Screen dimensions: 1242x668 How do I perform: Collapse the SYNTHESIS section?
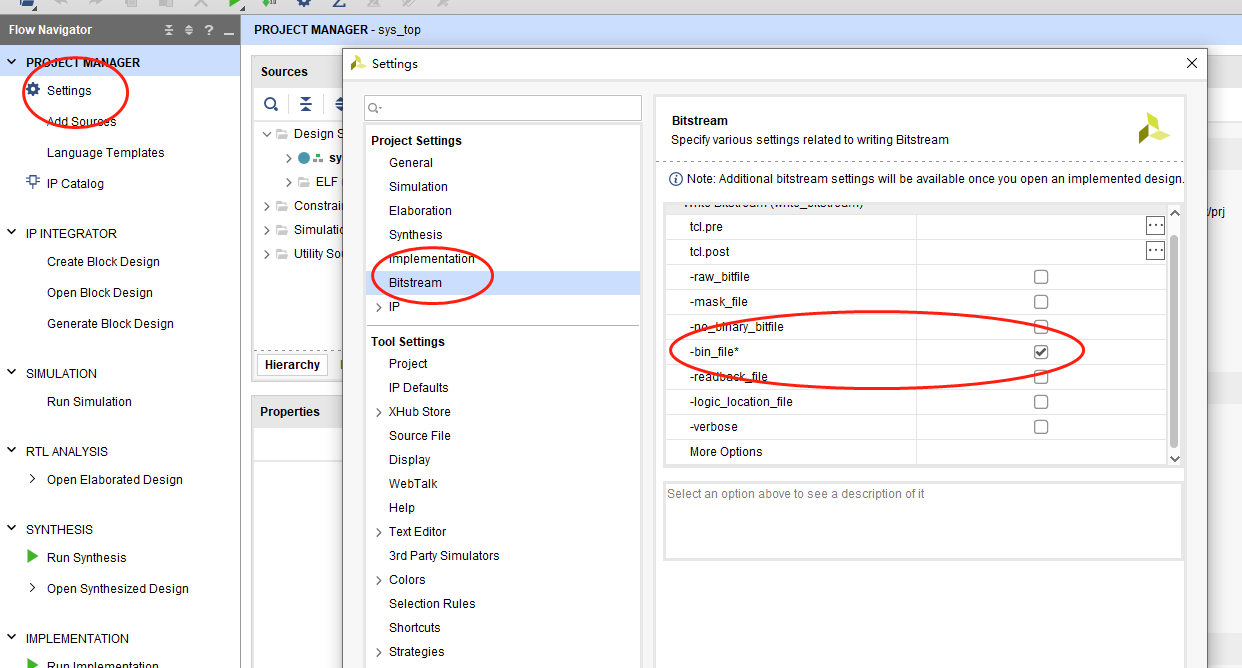[x=12, y=529]
